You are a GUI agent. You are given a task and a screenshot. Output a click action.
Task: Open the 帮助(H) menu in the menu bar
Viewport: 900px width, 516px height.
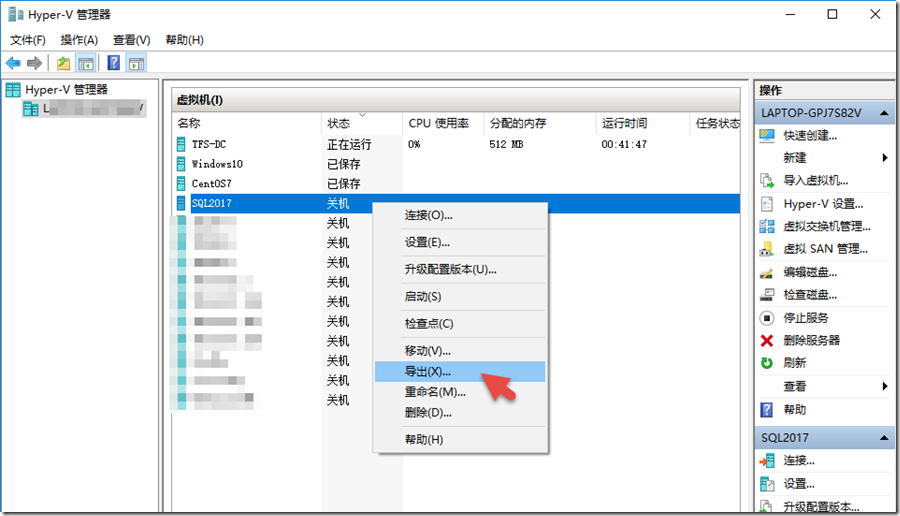point(184,40)
